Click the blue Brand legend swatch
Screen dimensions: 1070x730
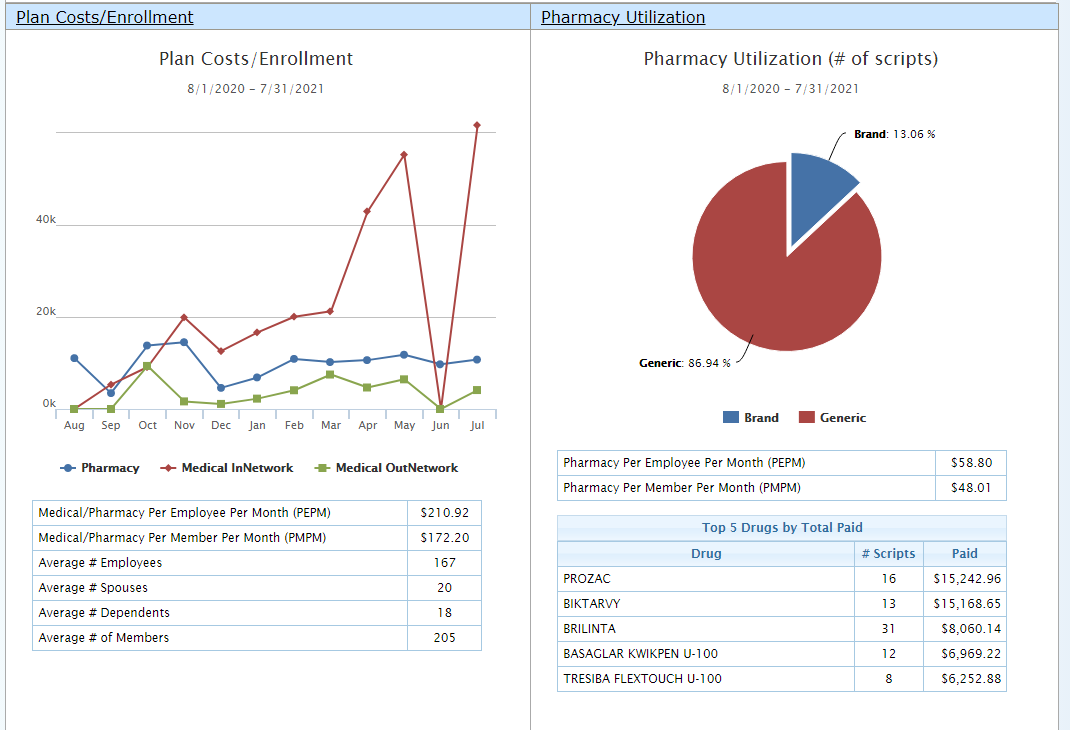731,418
